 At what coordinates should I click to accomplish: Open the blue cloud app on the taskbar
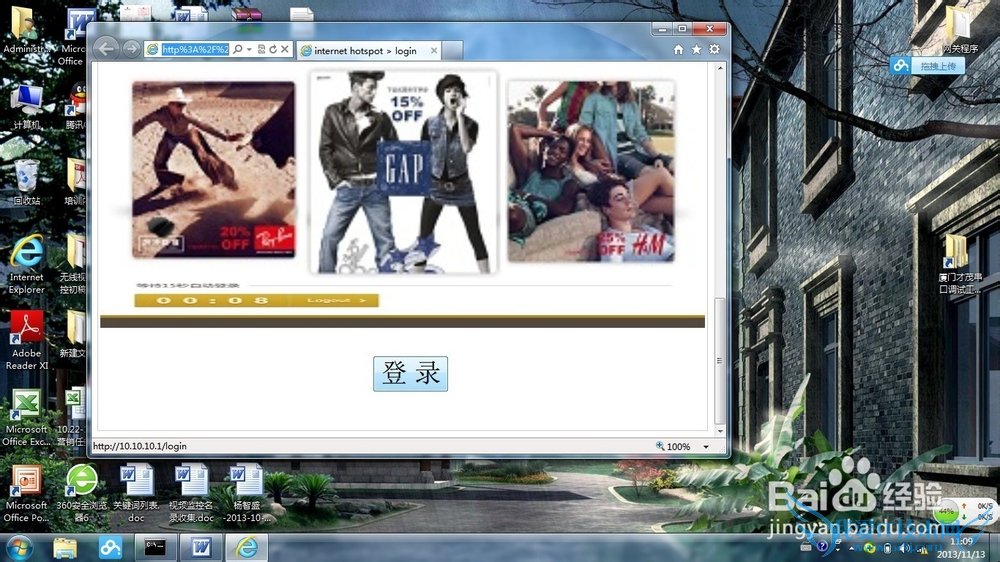pyautogui.click(x=110, y=547)
